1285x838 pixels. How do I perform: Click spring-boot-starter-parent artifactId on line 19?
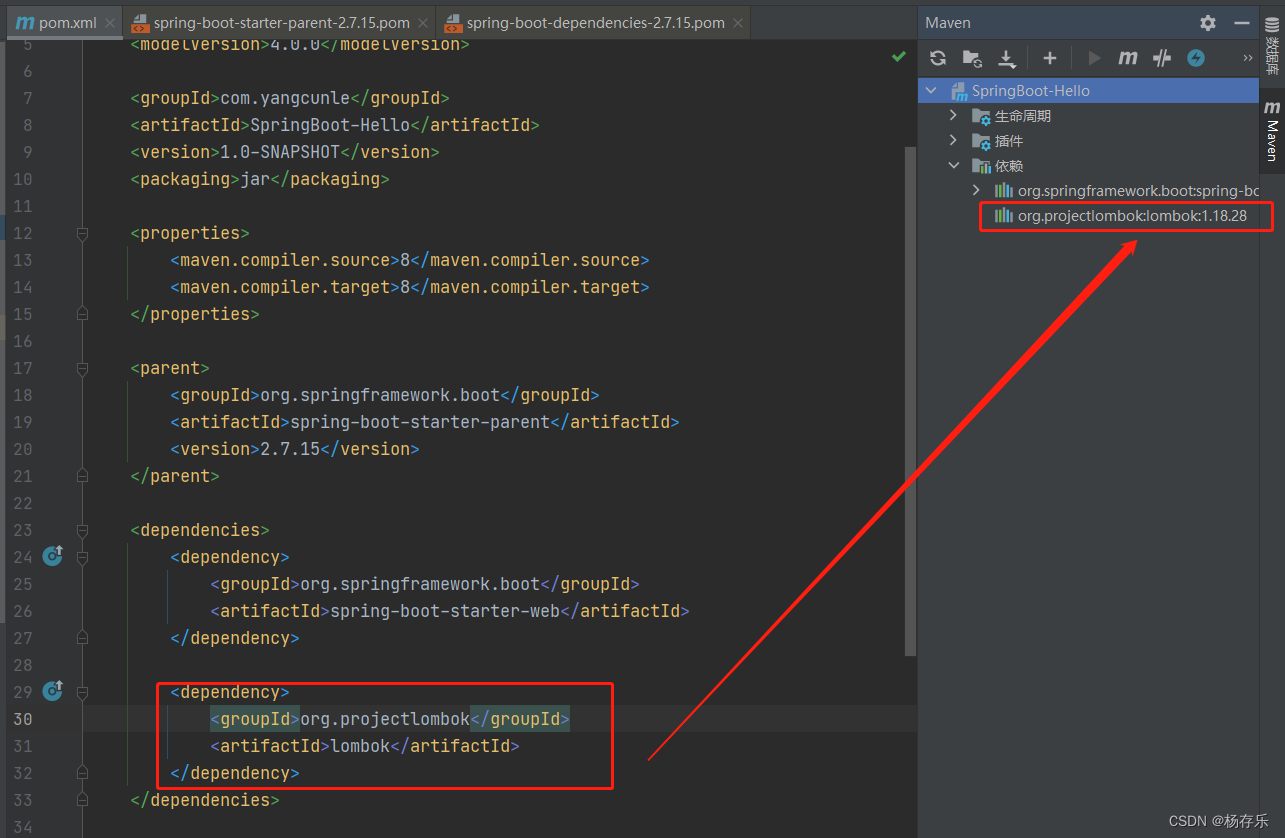420,422
